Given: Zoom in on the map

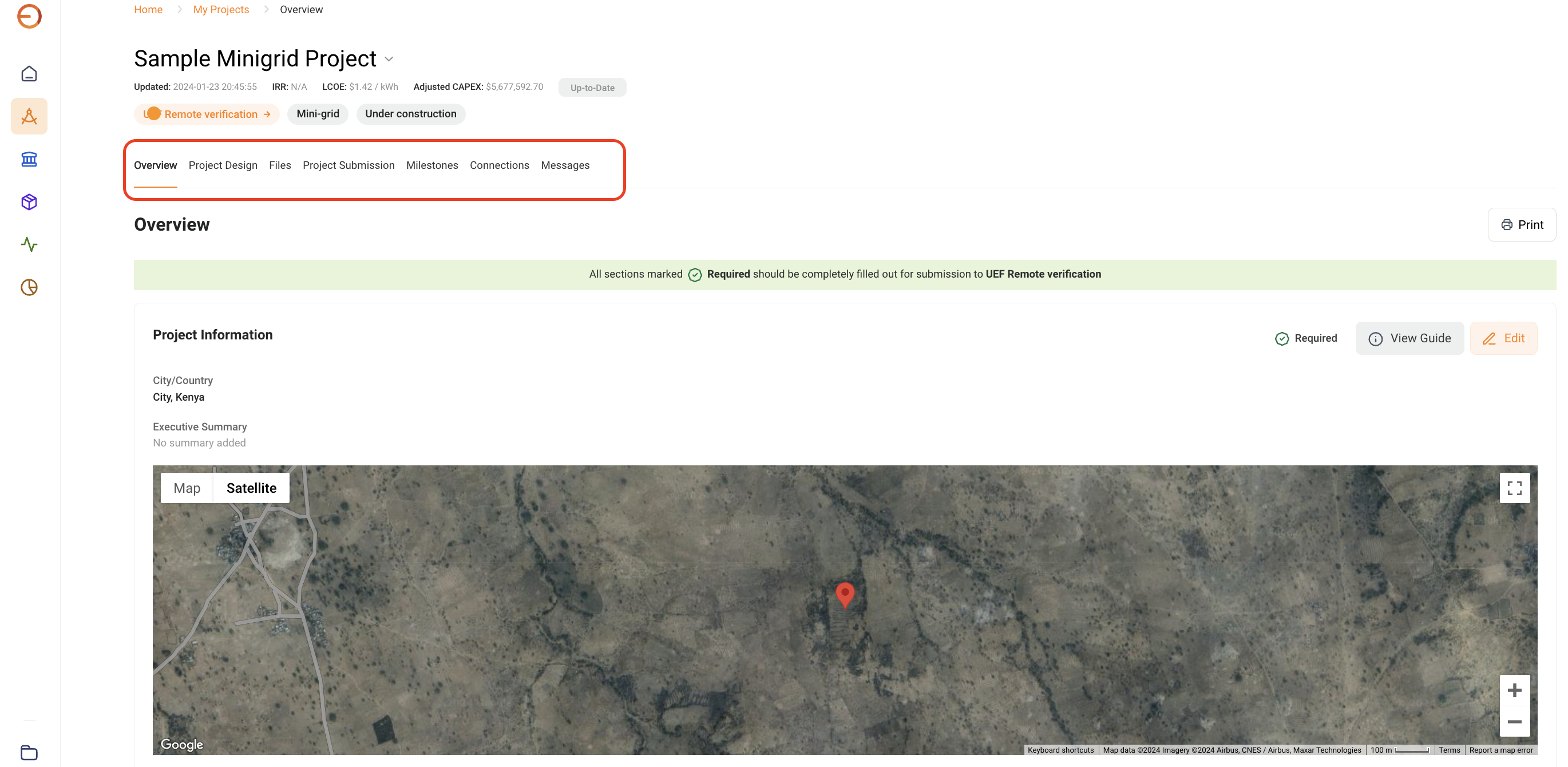Looking at the screenshot, I should click(x=1514, y=690).
